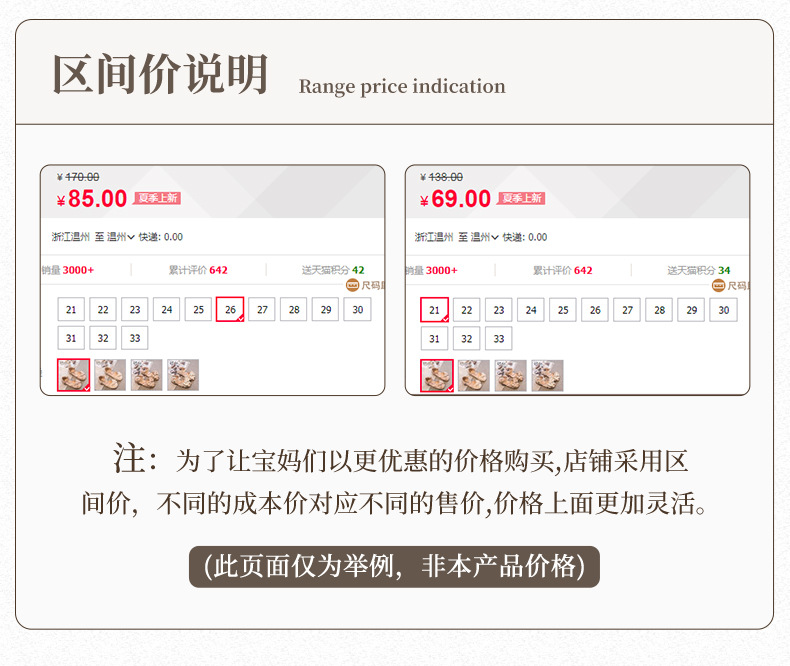Click the 夏季上新 tag beside ¥85.00
The image size is (790, 666).
[x=158, y=198]
